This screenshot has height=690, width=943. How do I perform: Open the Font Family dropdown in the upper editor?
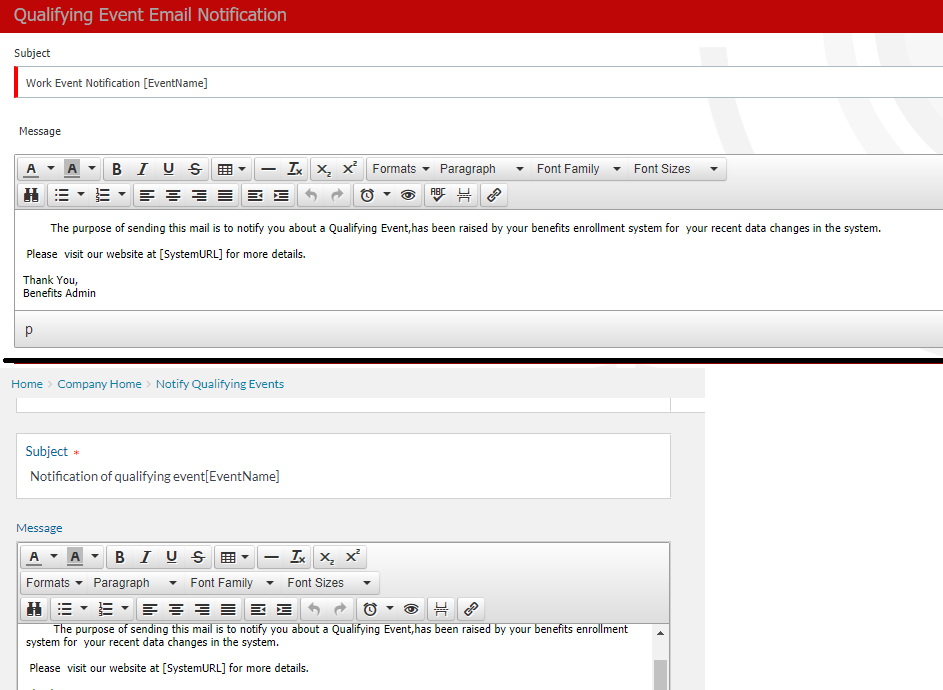click(x=578, y=169)
